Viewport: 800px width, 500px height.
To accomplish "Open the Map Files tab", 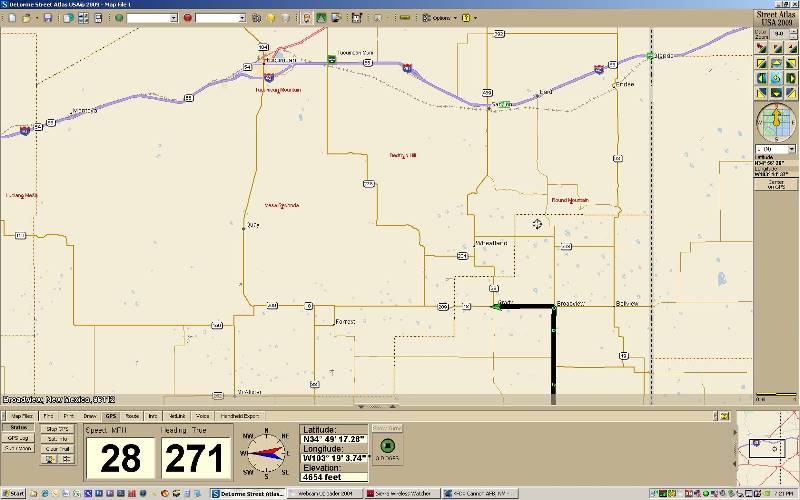I will (22, 416).
